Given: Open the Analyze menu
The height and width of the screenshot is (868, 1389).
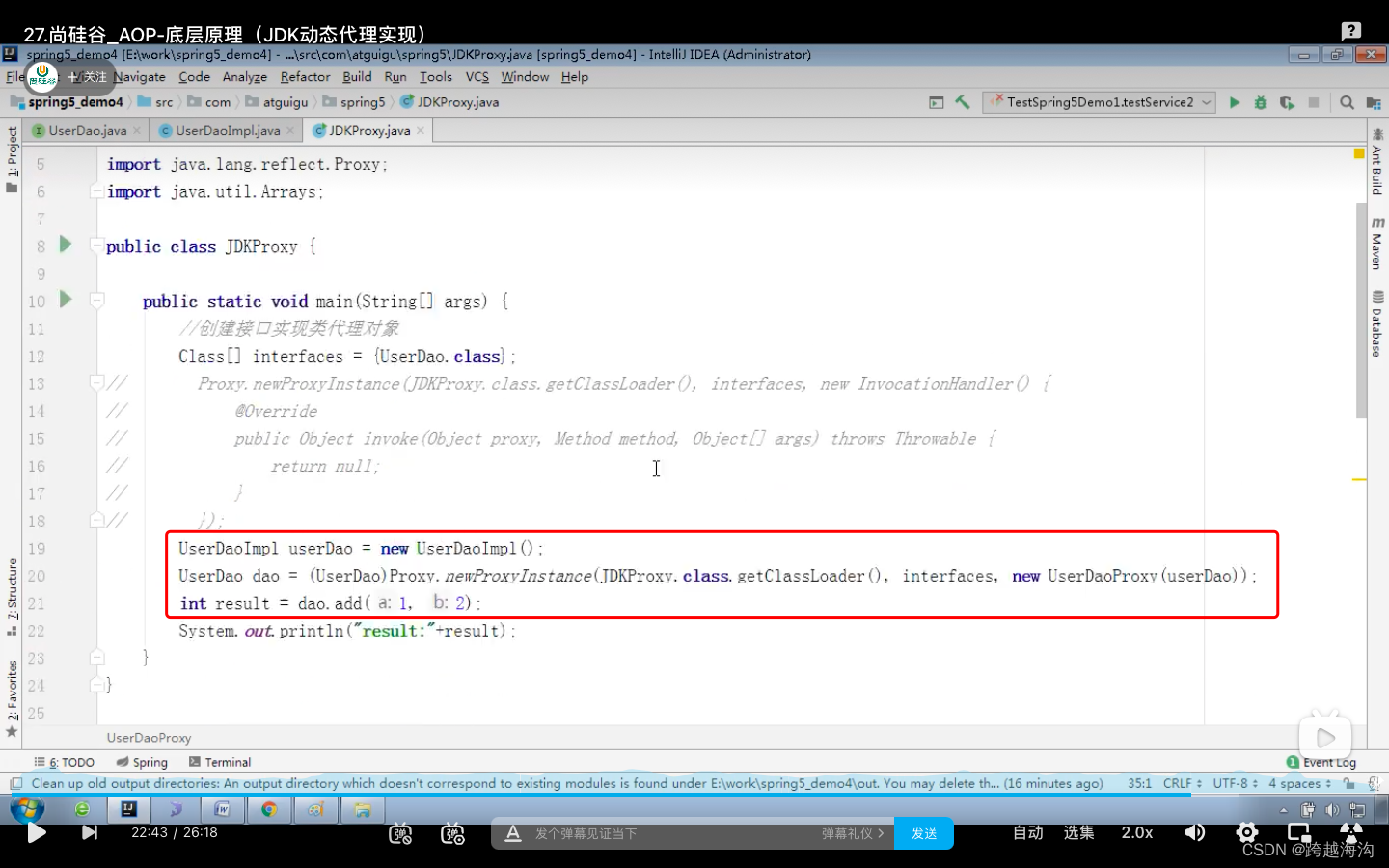Looking at the screenshot, I should [x=245, y=77].
